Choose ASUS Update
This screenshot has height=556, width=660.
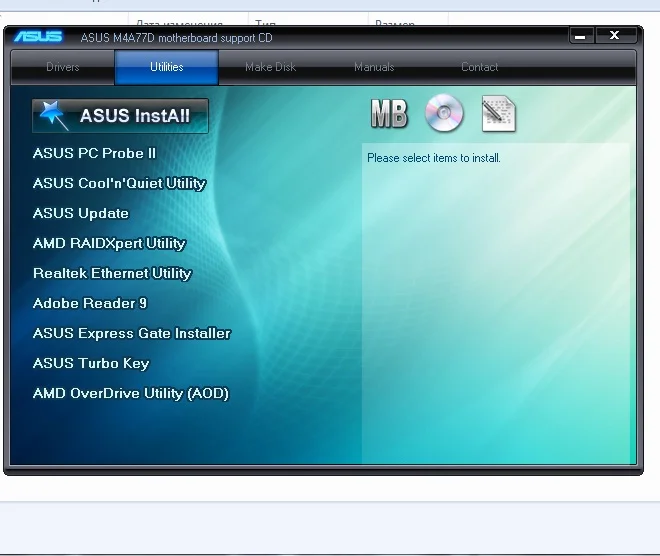(x=81, y=213)
